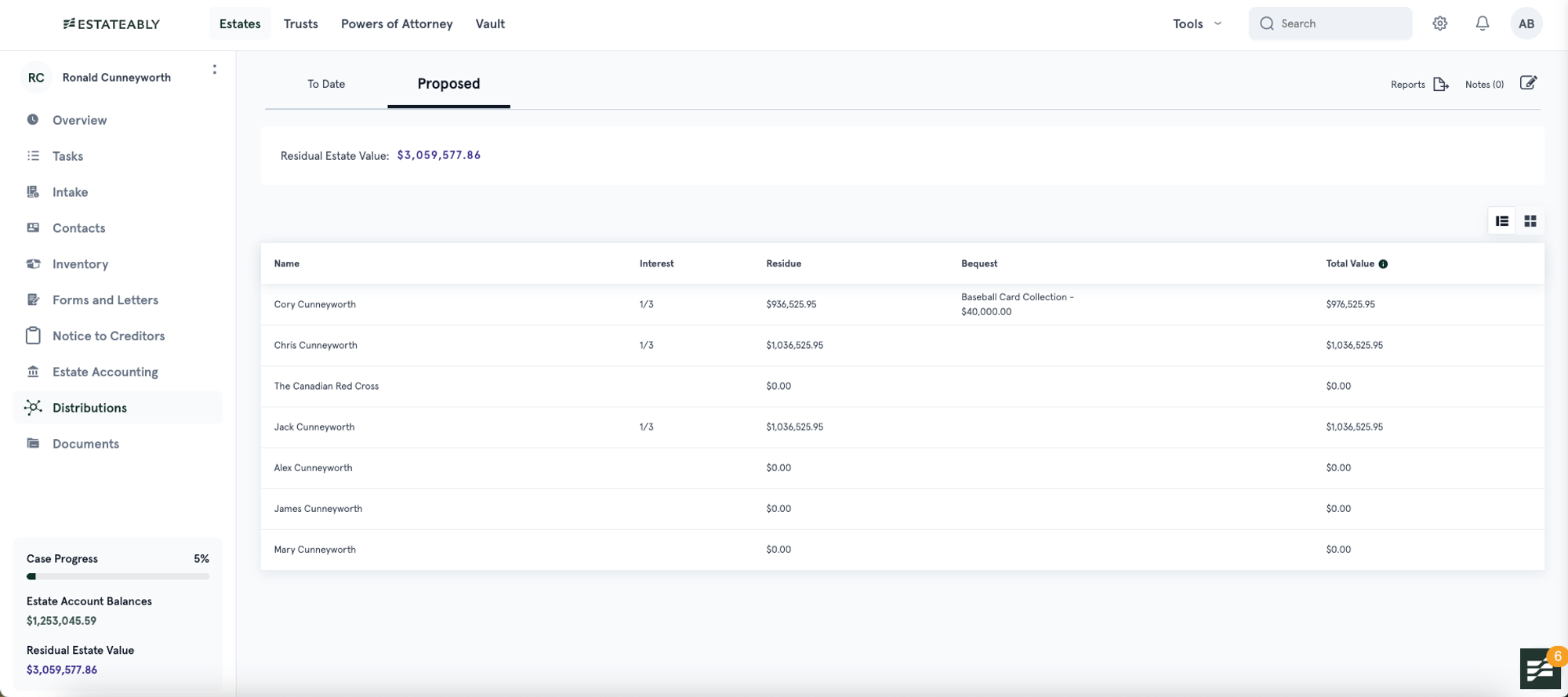Select James Cunneyworth in the table
This screenshot has height=697, width=1568.
coord(318,508)
